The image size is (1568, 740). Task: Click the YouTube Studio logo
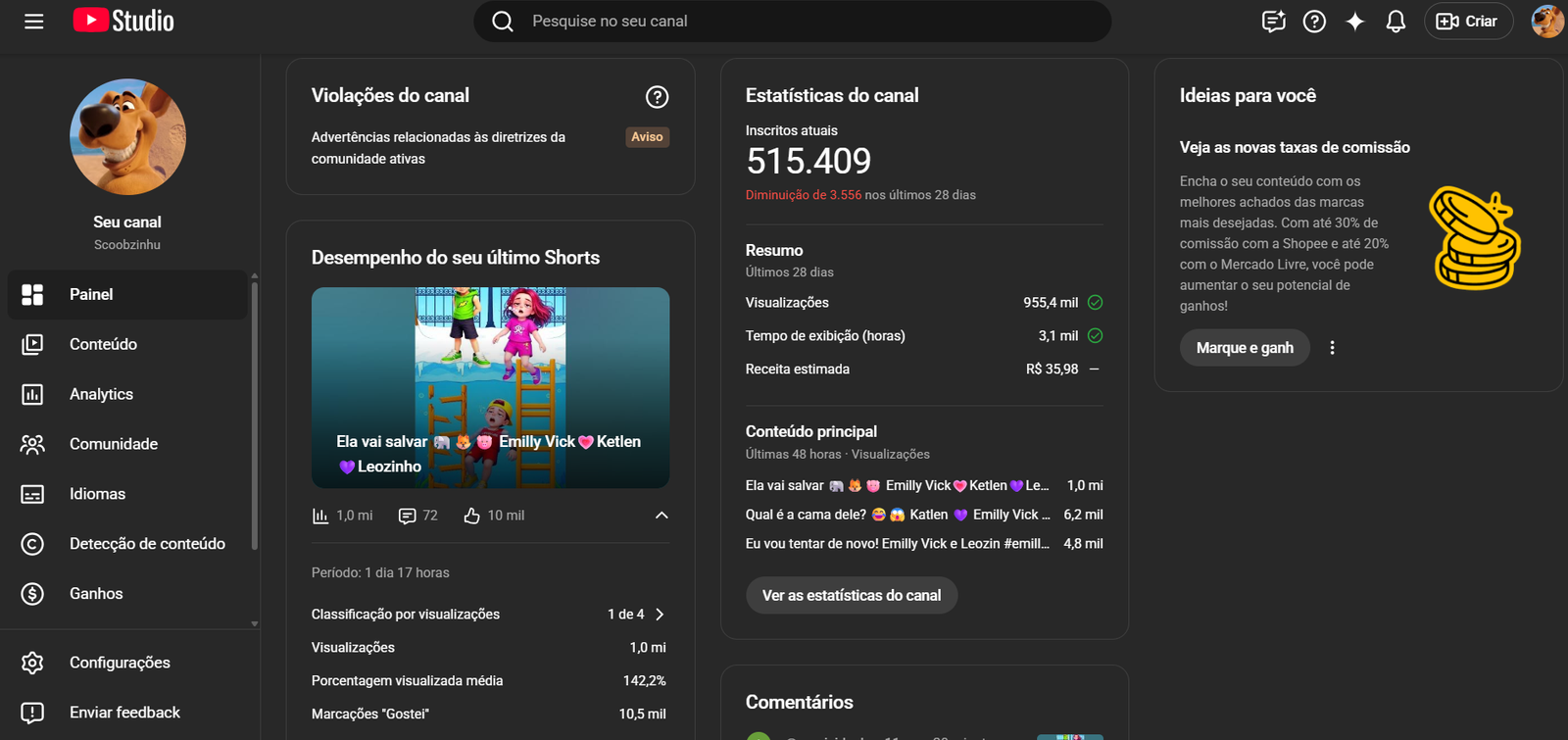[123, 21]
